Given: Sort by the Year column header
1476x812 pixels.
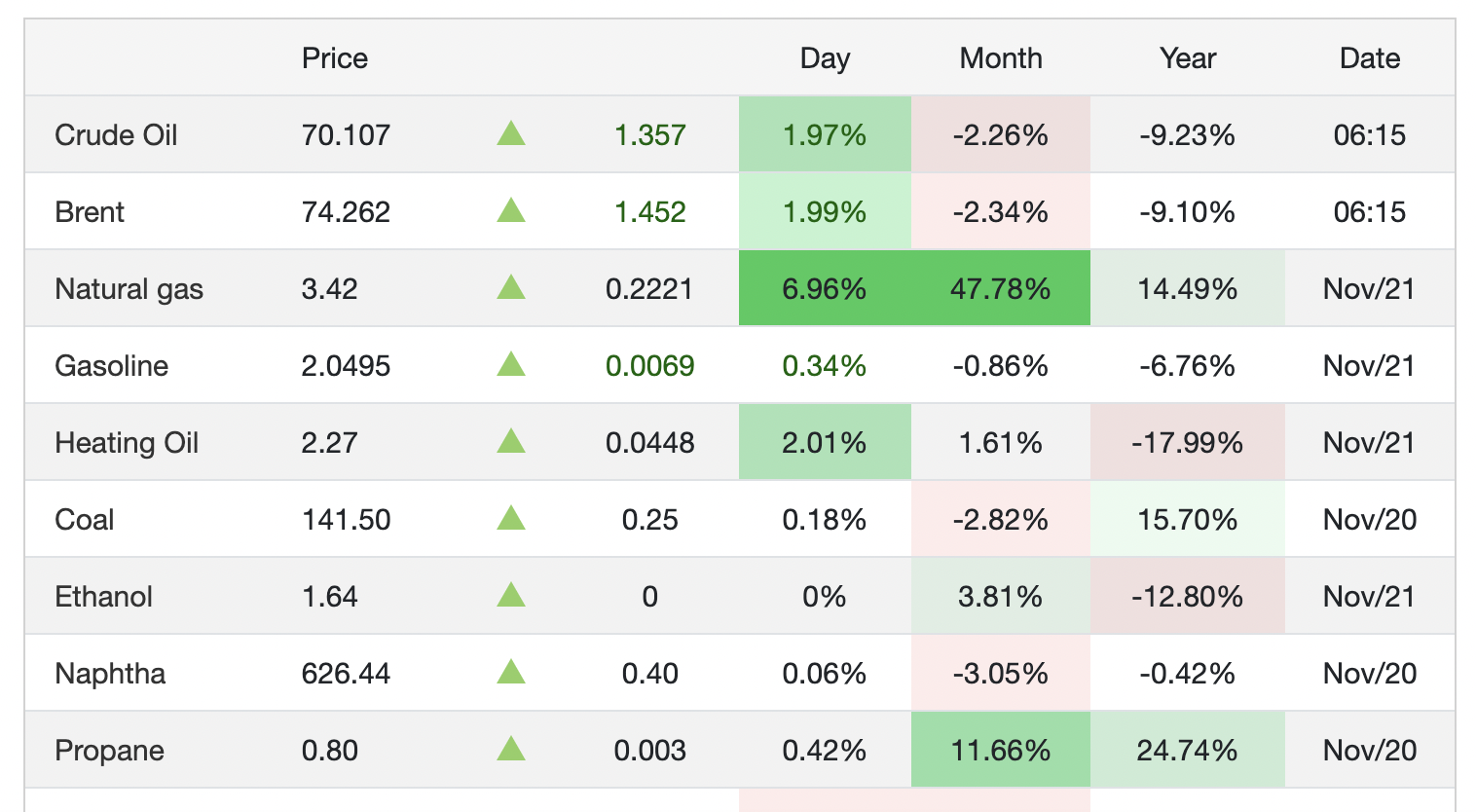Looking at the screenshot, I should point(1188,58).
